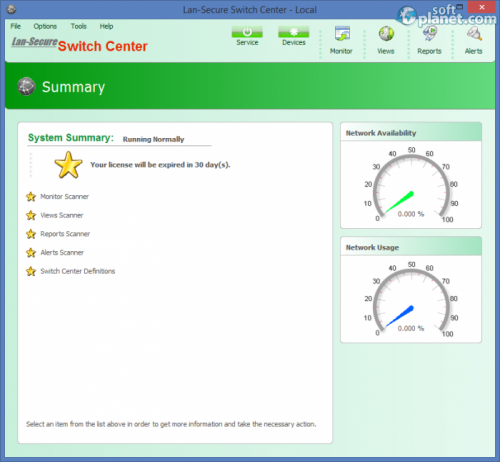
Task: Click the Network Availability gauge
Action: 411,185
